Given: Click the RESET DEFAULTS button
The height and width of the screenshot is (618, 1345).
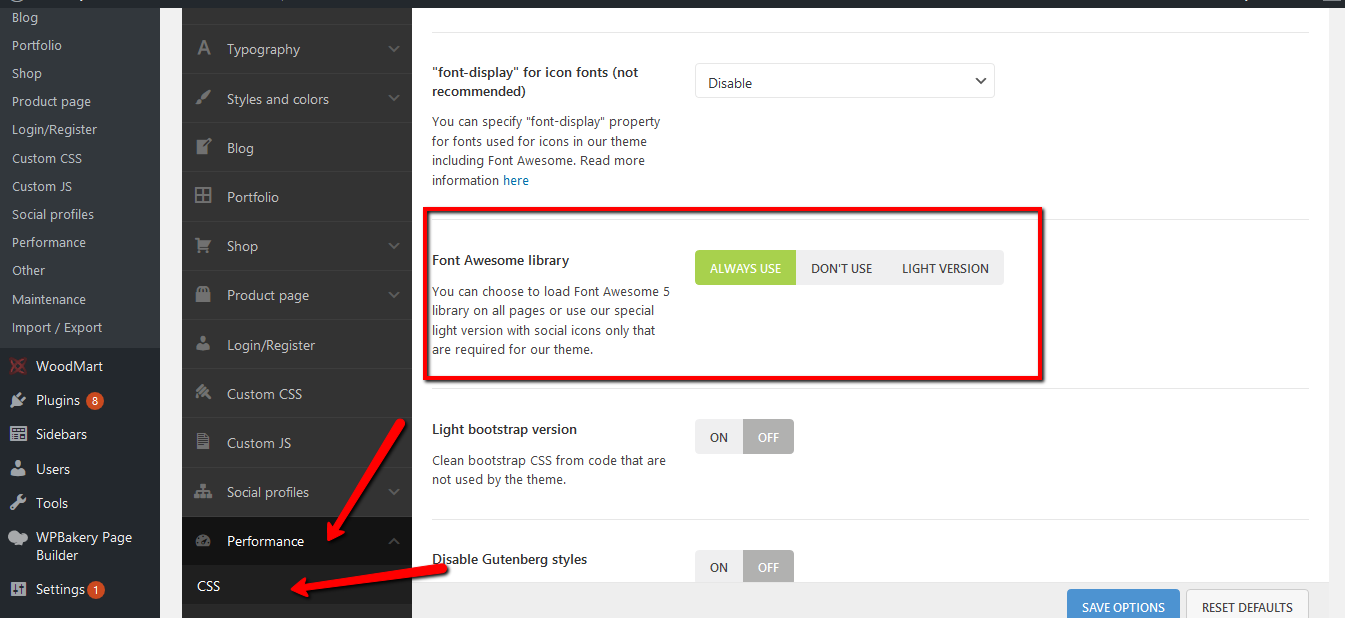Looking at the screenshot, I should coord(1247,606).
